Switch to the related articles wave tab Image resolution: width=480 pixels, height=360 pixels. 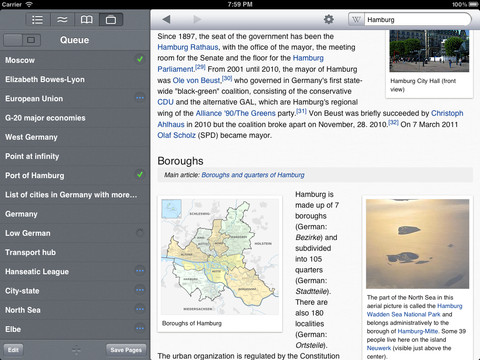(62, 20)
